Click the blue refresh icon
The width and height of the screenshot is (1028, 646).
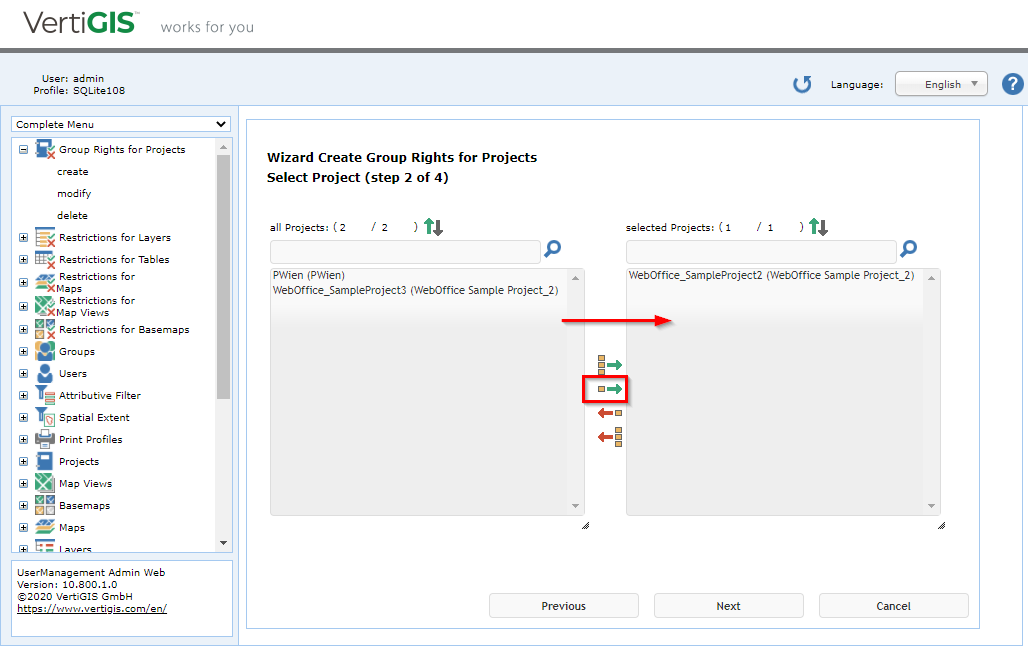pyautogui.click(x=802, y=84)
